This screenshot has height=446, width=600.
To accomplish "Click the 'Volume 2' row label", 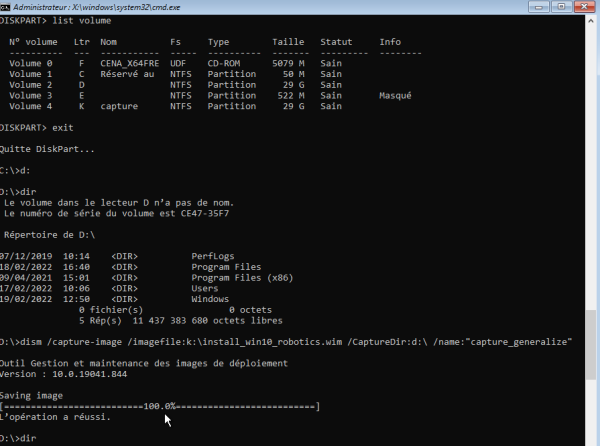I will point(31,85).
